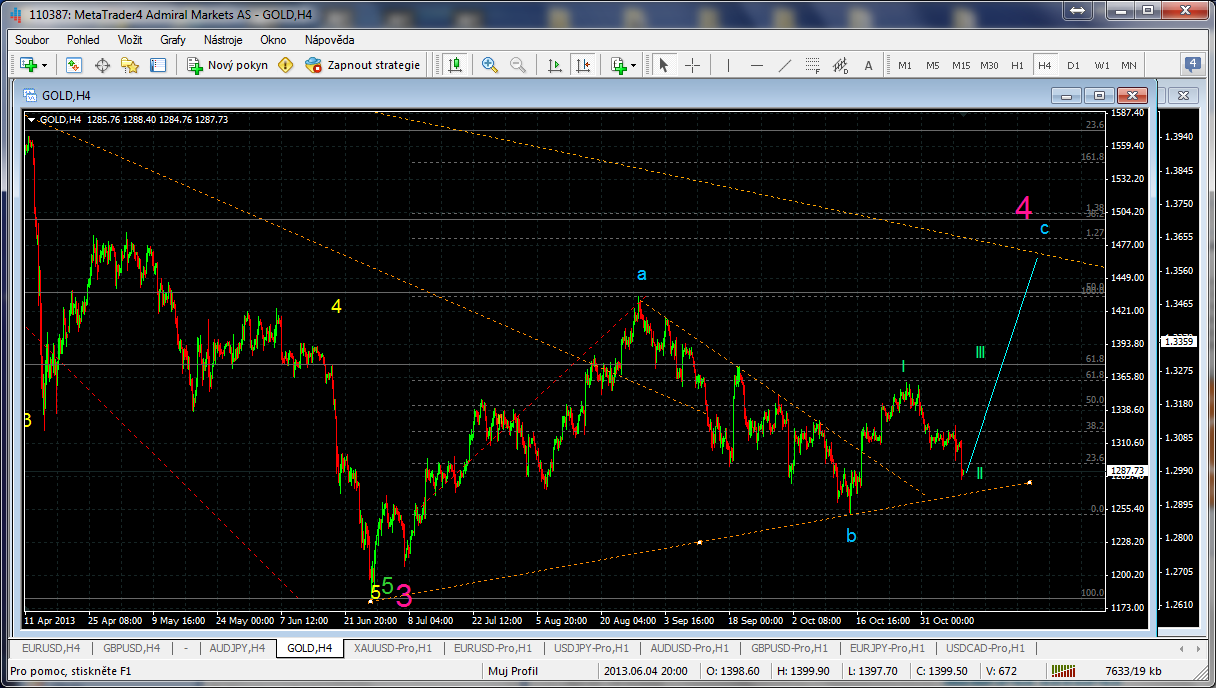Toggle chart auto scroll
The width and height of the screenshot is (1216, 688).
pyautogui.click(x=555, y=65)
